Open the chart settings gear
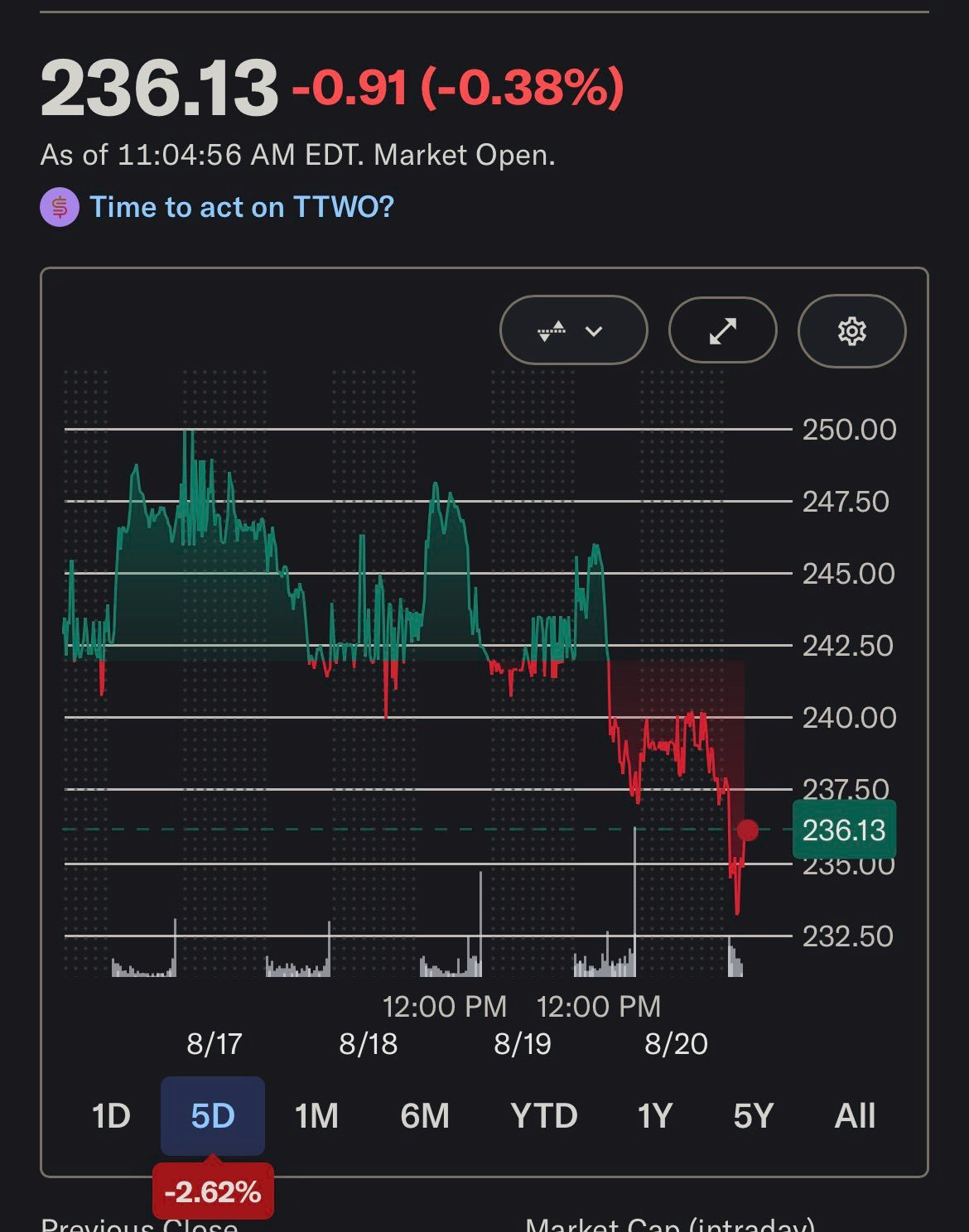Viewport: 969px width, 1232px height. click(851, 331)
